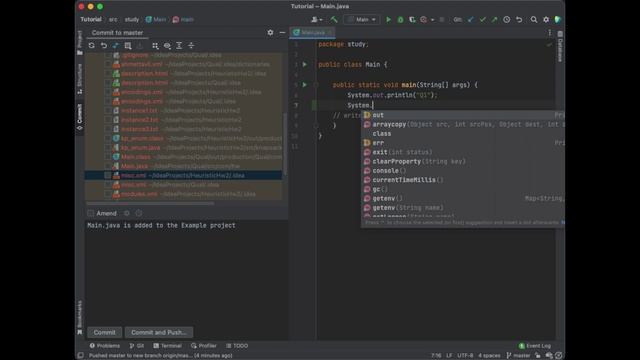Start debugging with the green bug icon
Screen dimensions: 640x360
400,19
